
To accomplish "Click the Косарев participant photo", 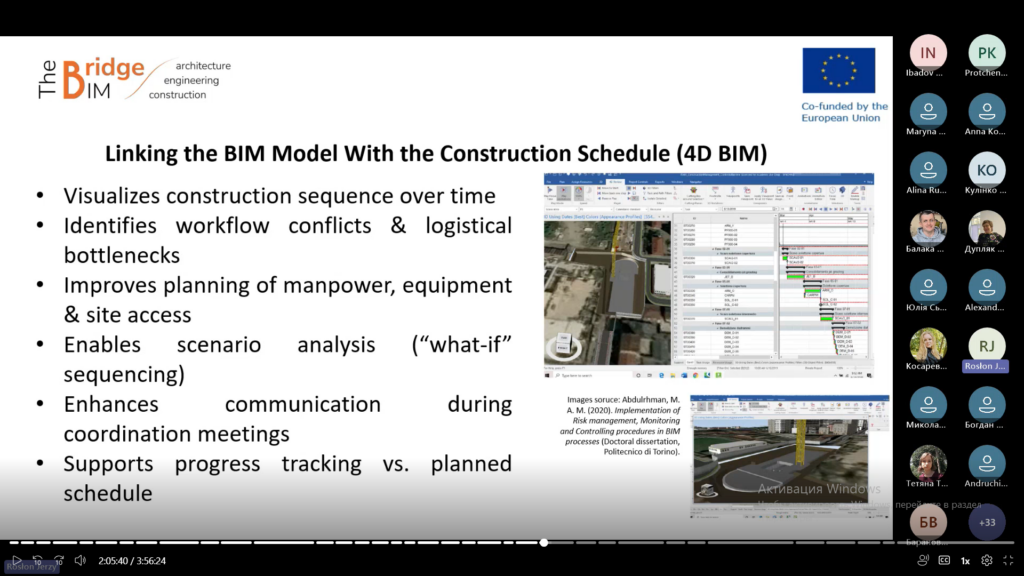I will pos(928,346).
